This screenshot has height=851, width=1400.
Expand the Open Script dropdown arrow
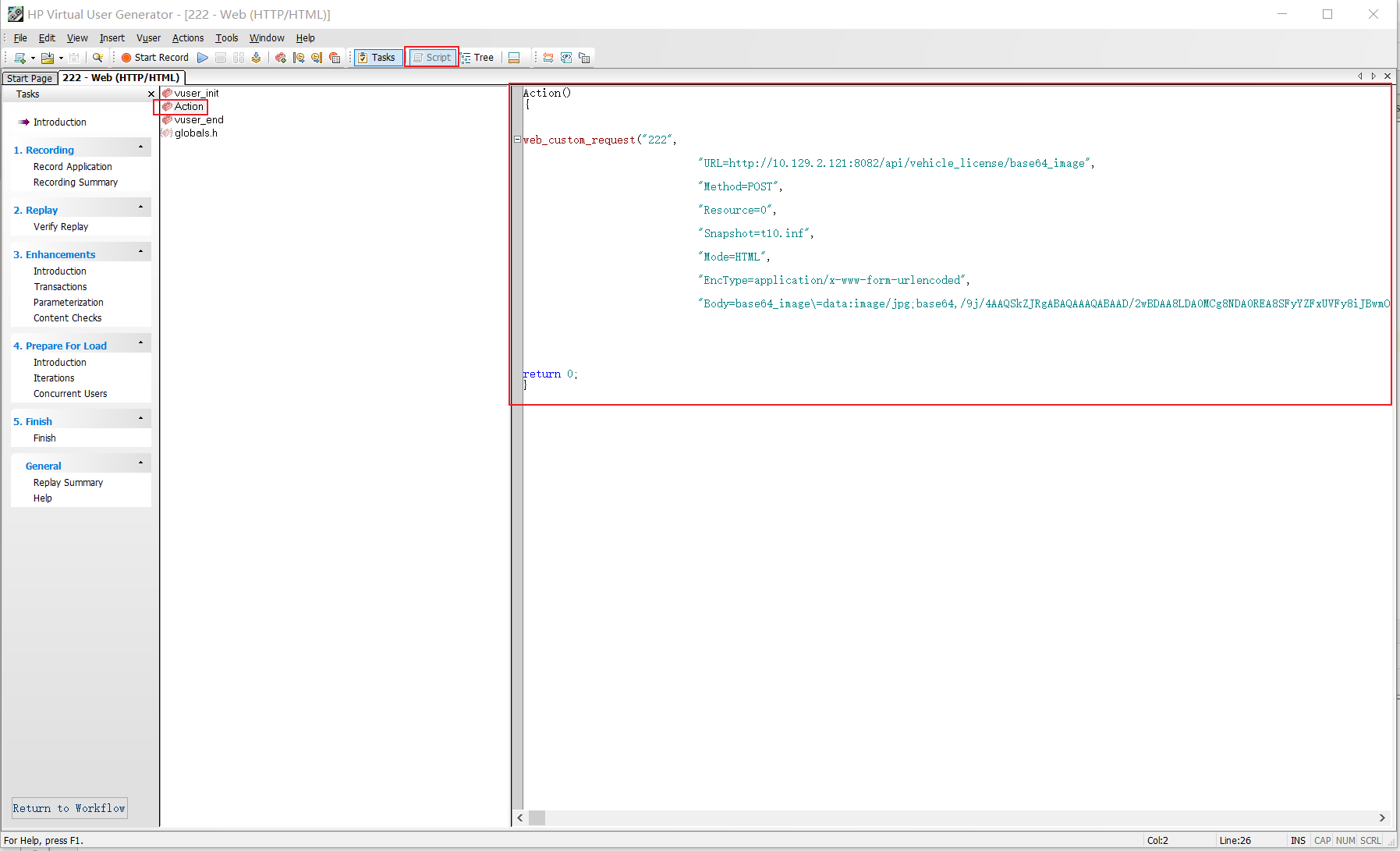[61, 58]
